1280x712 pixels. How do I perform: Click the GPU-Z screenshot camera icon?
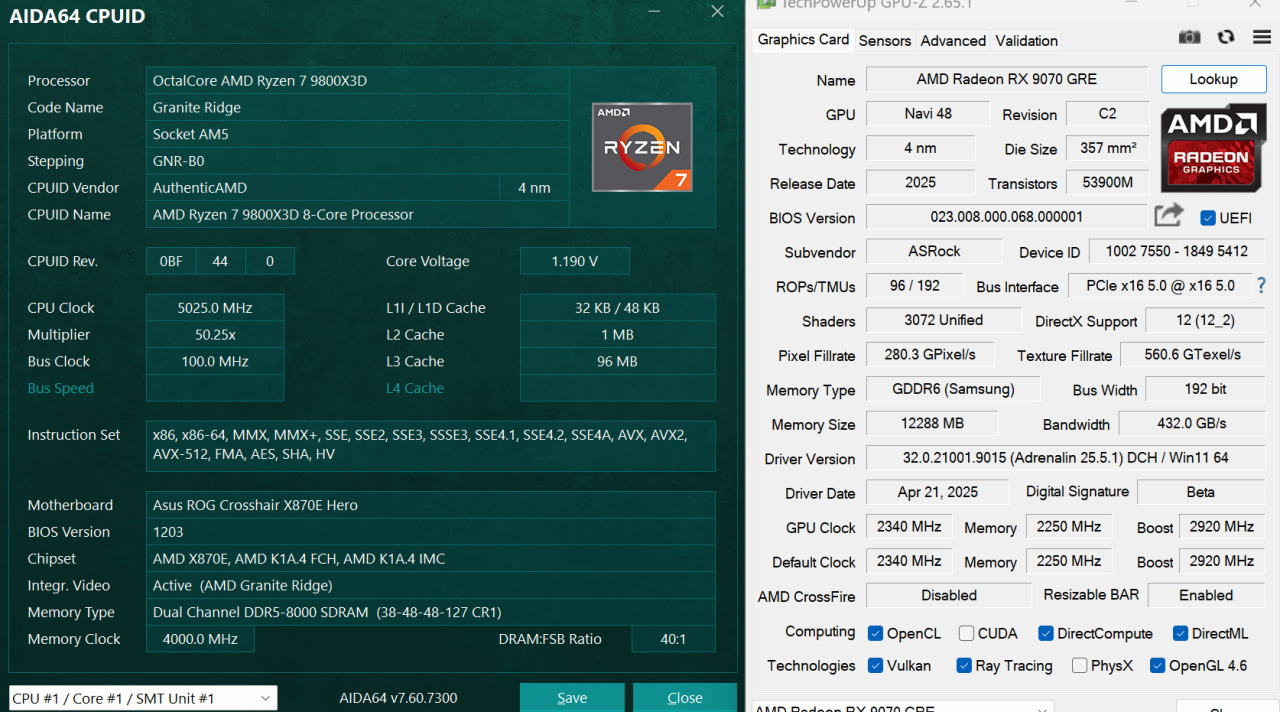click(1189, 37)
